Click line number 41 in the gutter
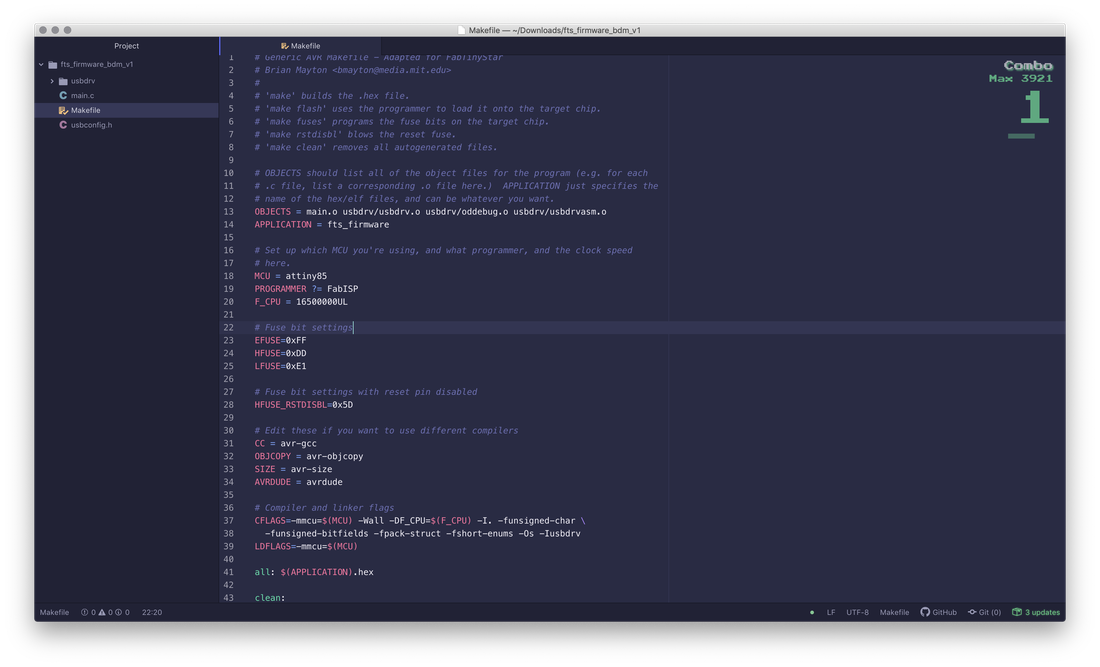This screenshot has width=1100, height=667. (x=229, y=572)
